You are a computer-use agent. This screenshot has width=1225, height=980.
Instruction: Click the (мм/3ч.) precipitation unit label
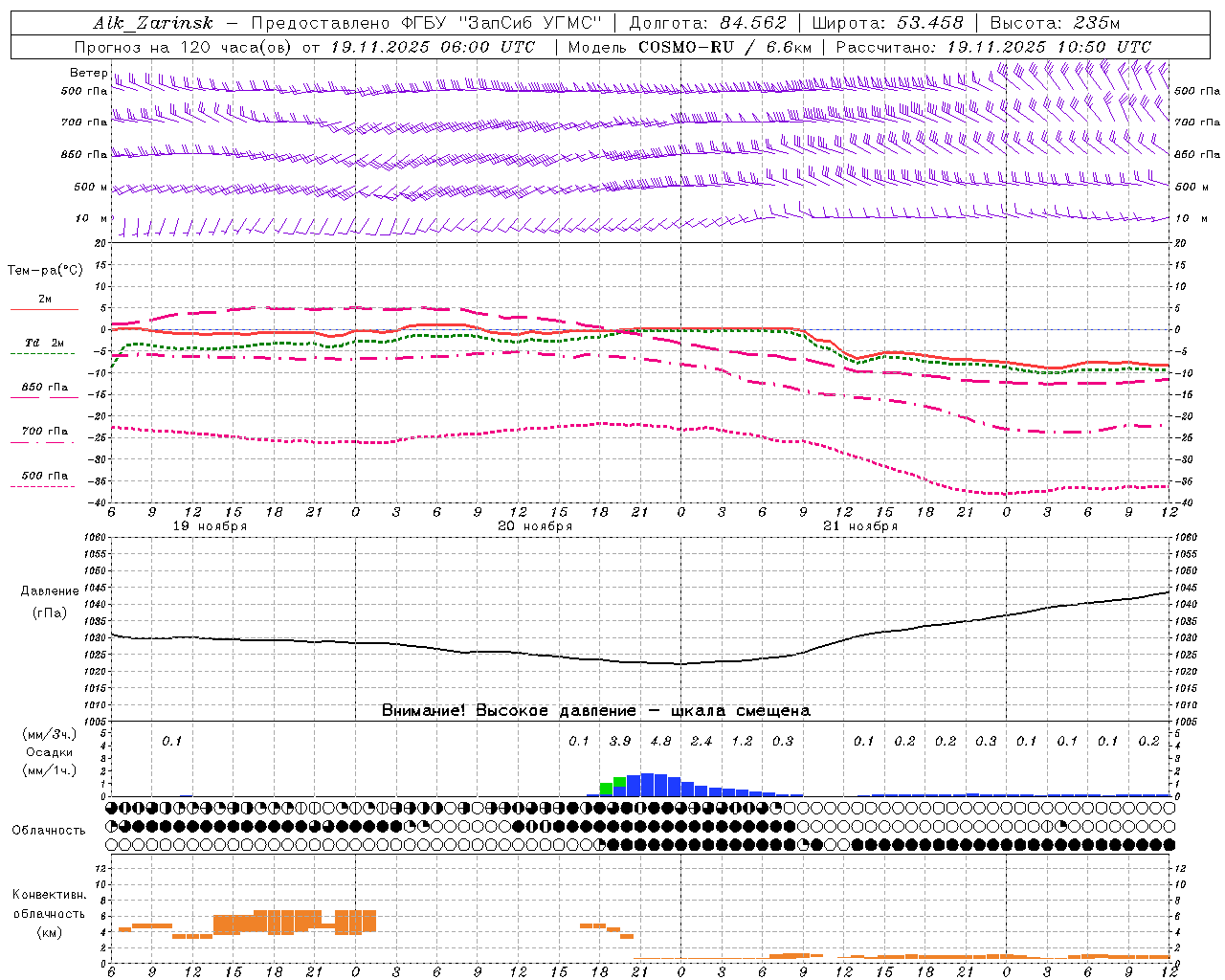50,735
